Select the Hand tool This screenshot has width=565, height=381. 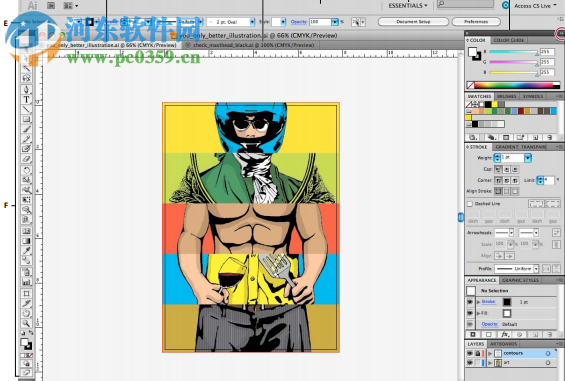click(26, 313)
